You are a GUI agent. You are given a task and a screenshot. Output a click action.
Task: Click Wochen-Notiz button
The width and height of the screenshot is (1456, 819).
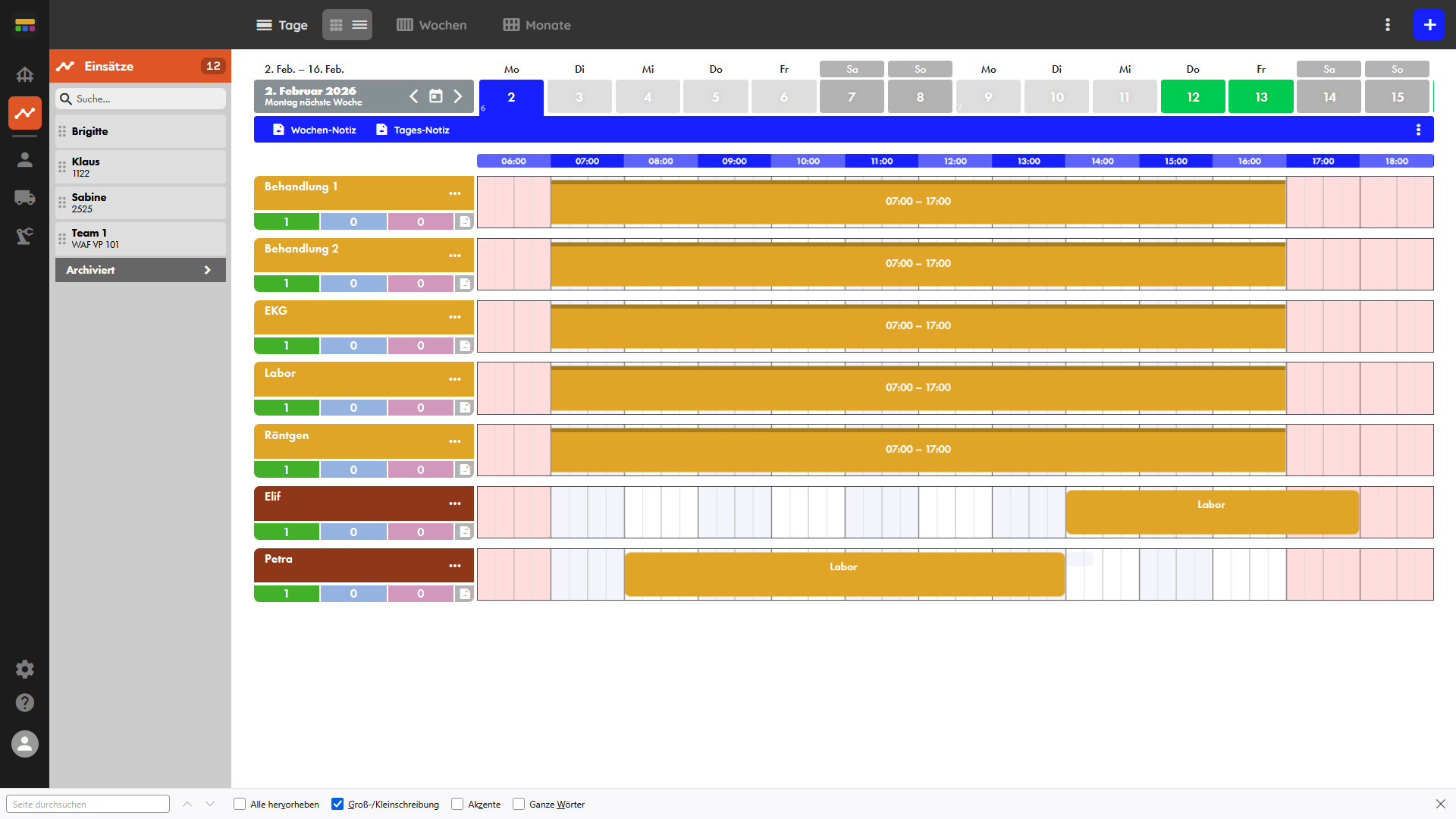(314, 130)
